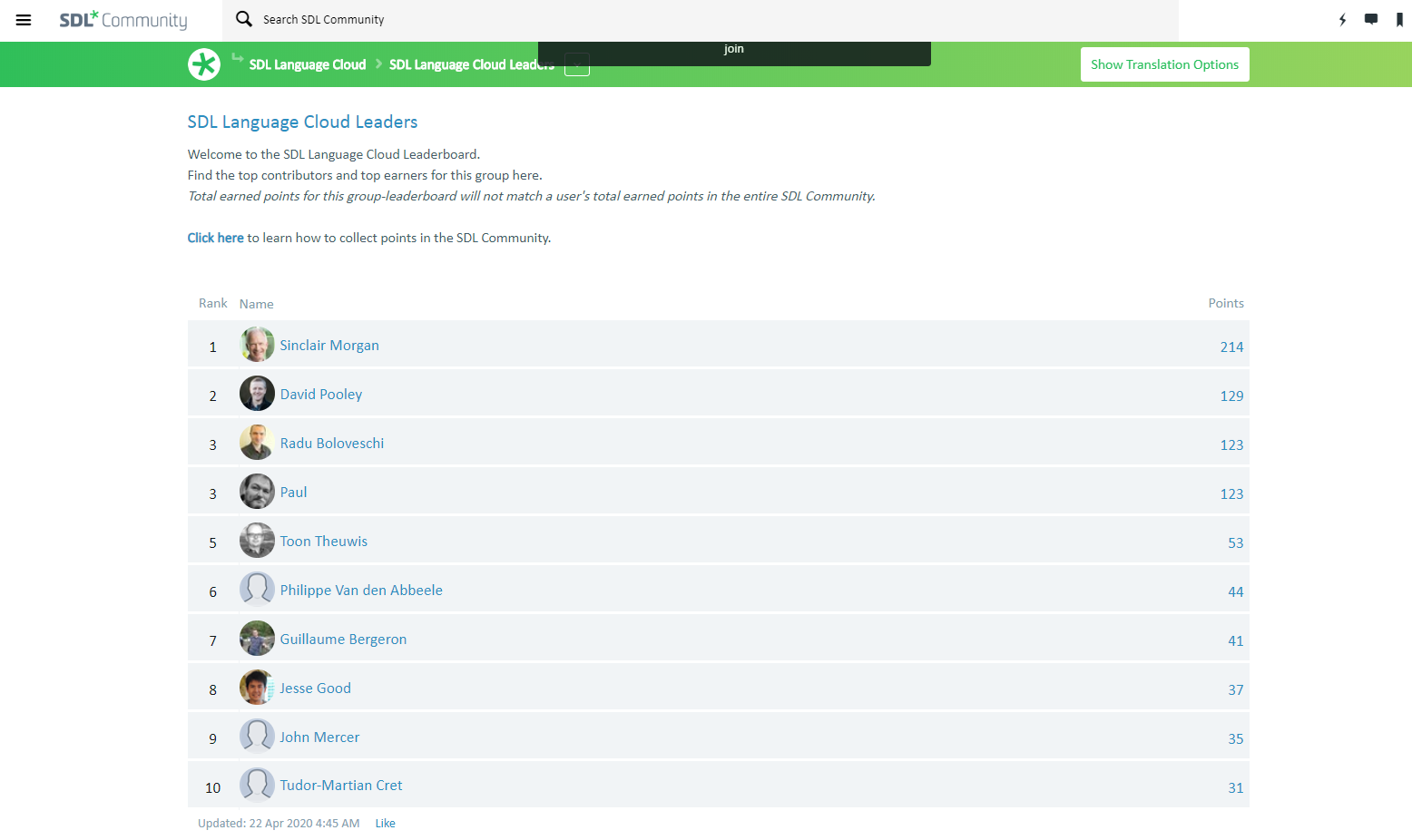This screenshot has width=1412, height=840.
Task: Click Radu Boloveschi's avatar
Action: click(x=257, y=443)
